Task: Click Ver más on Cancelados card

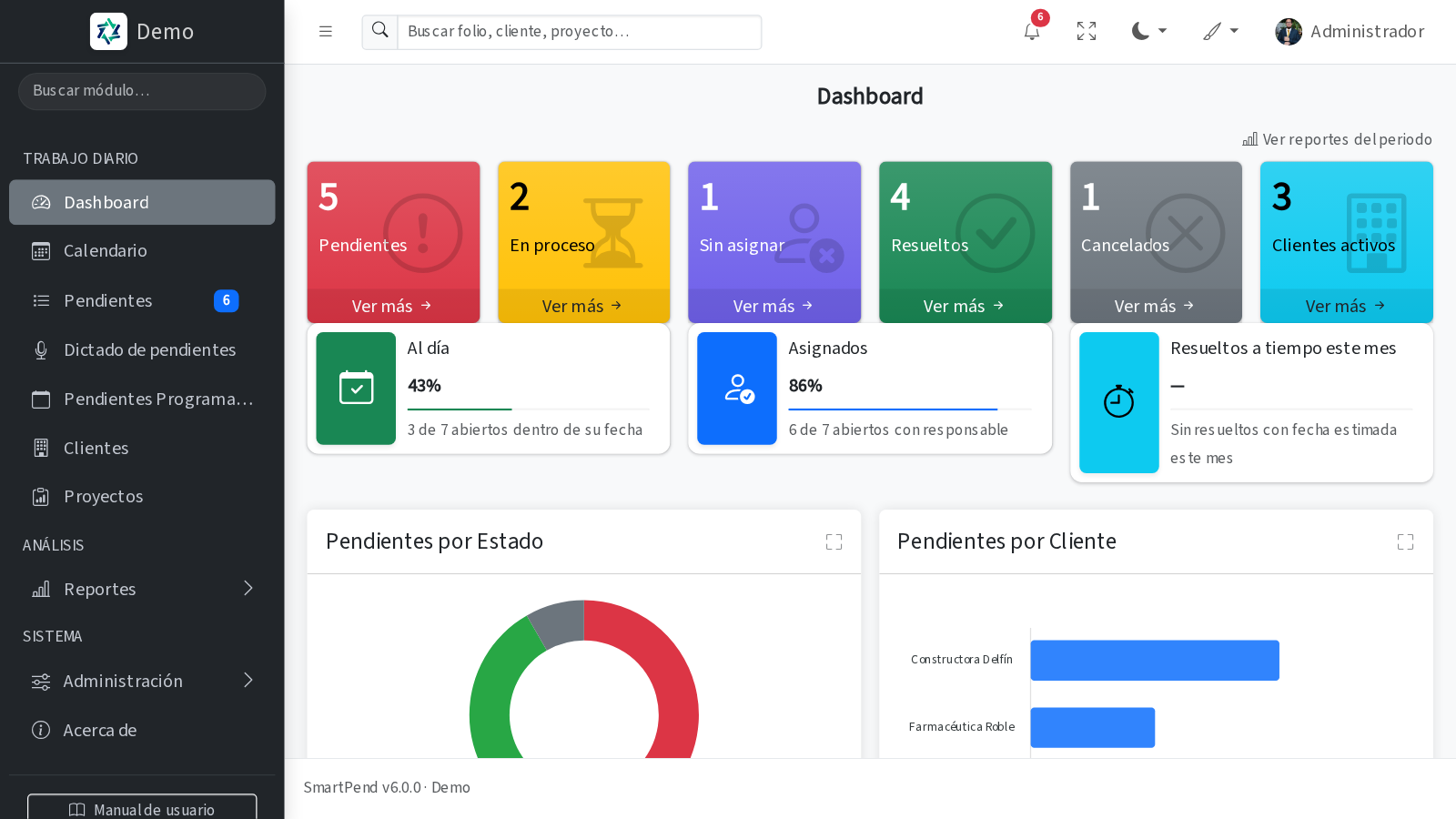Action: [1156, 306]
